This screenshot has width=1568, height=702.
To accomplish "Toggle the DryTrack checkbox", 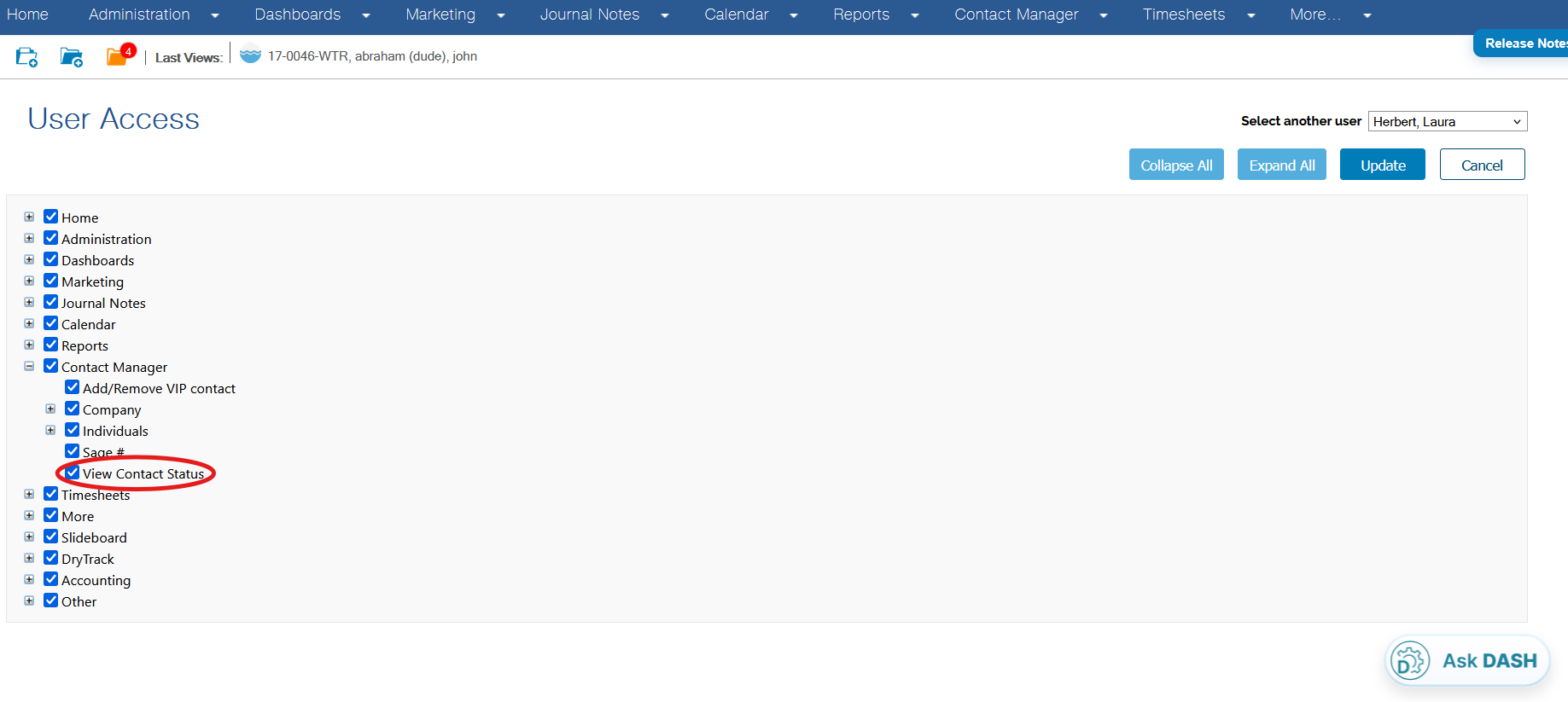I will [51, 558].
